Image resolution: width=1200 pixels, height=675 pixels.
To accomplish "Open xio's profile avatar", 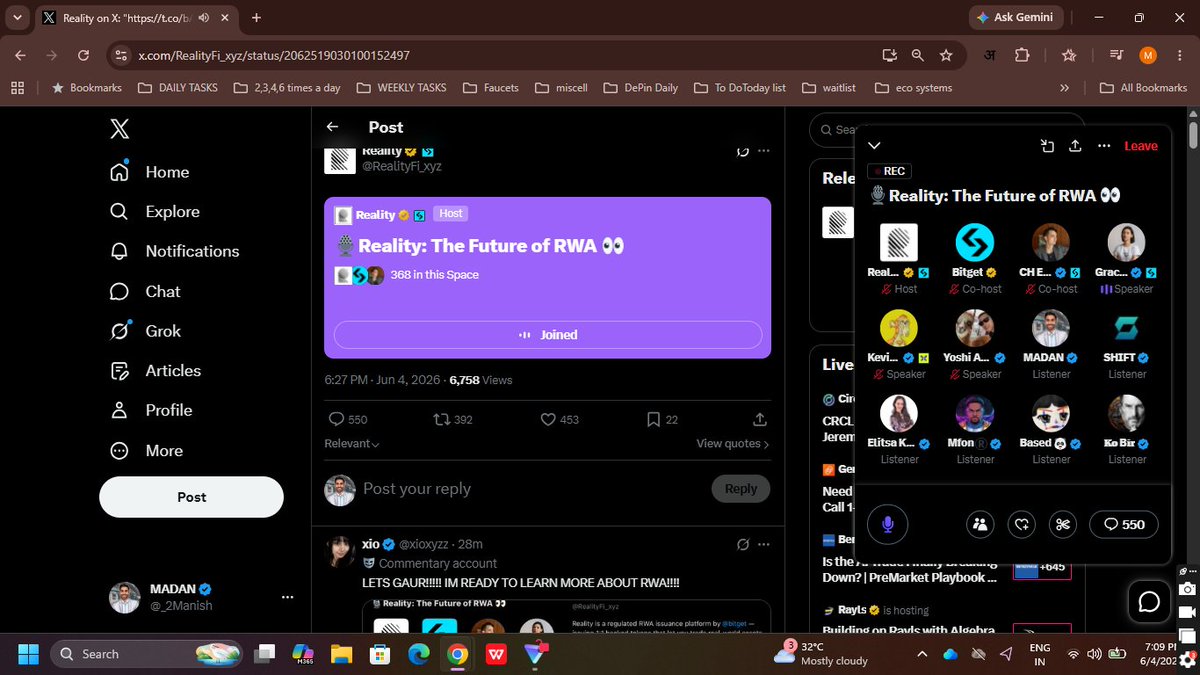I will (340, 551).
